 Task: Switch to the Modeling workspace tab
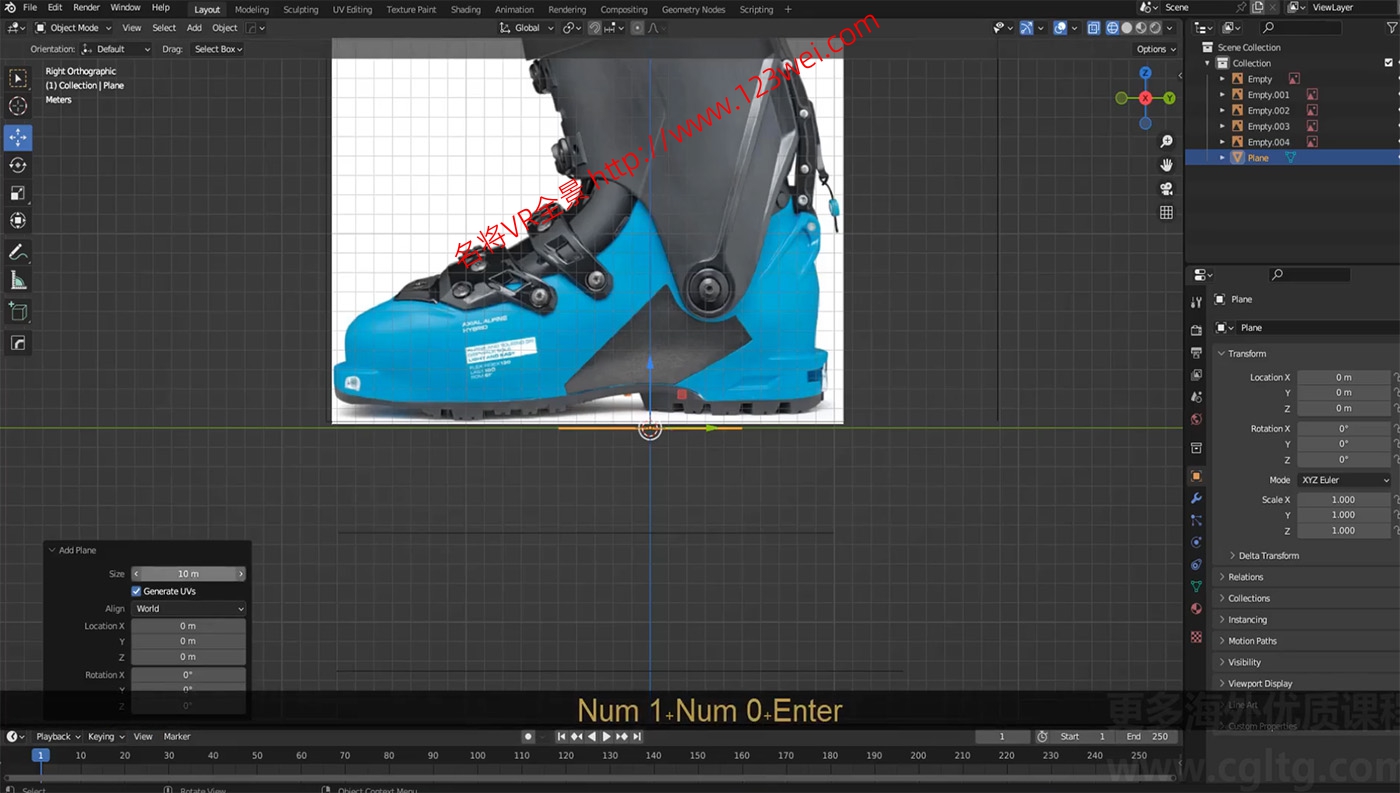point(251,9)
